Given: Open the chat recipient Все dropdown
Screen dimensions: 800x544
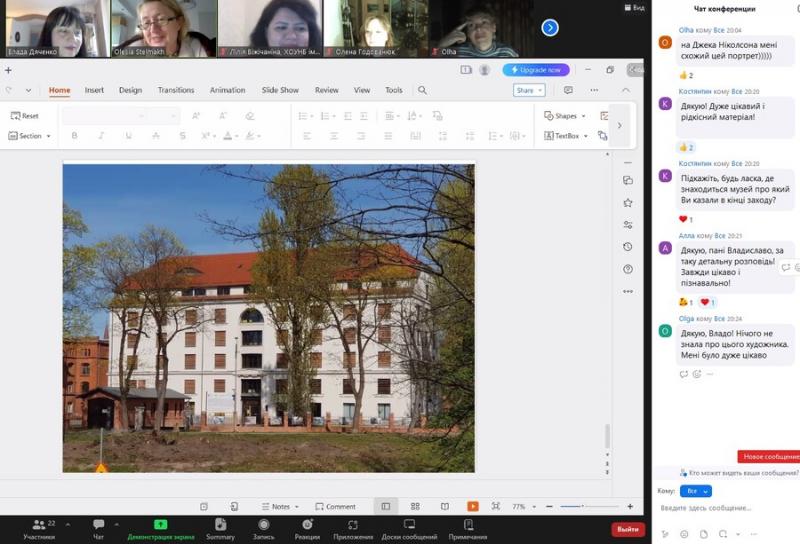Looking at the screenshot, I should tap(696, 491).
